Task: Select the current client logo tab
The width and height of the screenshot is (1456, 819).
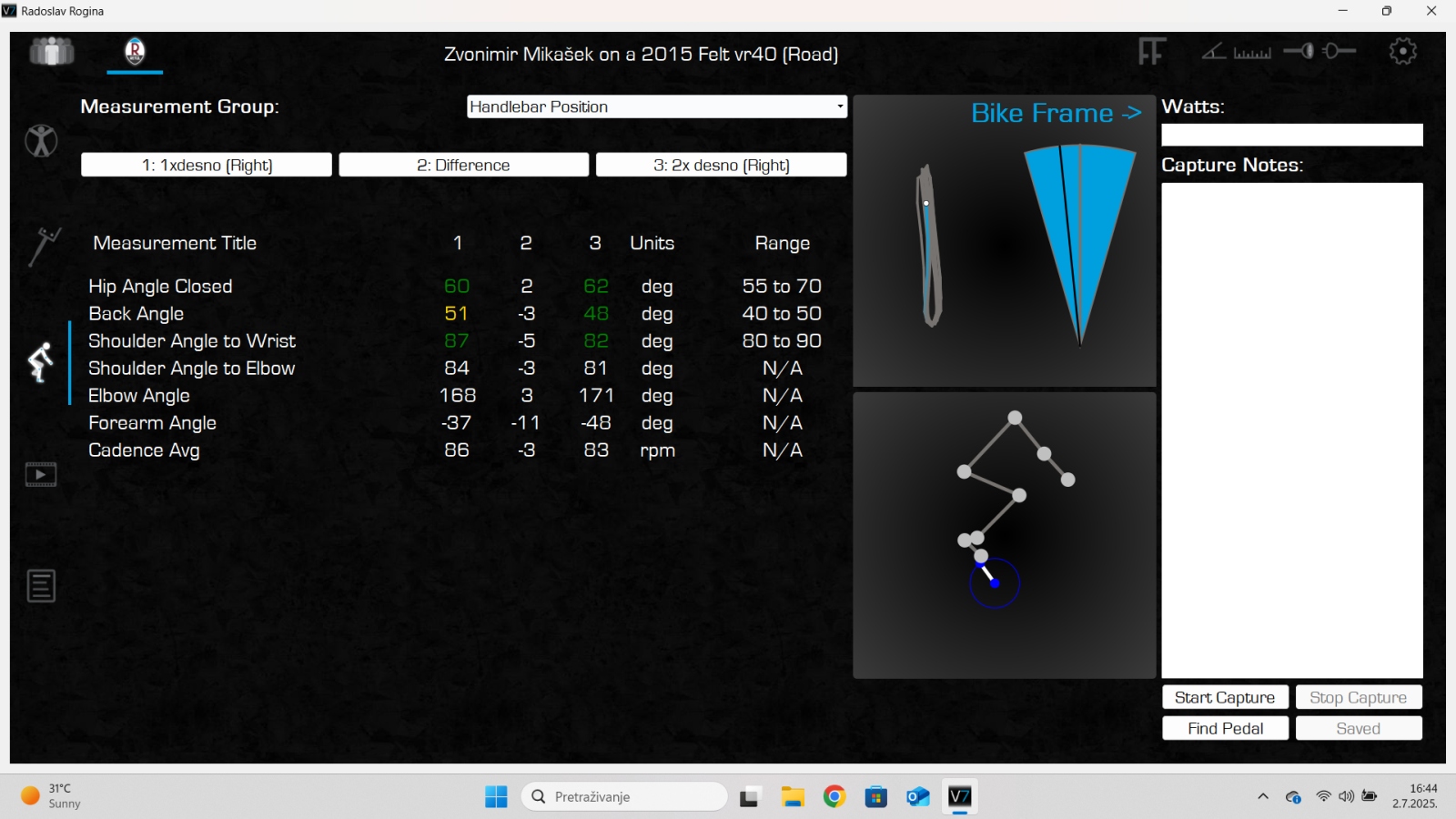Action: pyautogui.click(x=135, y=51)
